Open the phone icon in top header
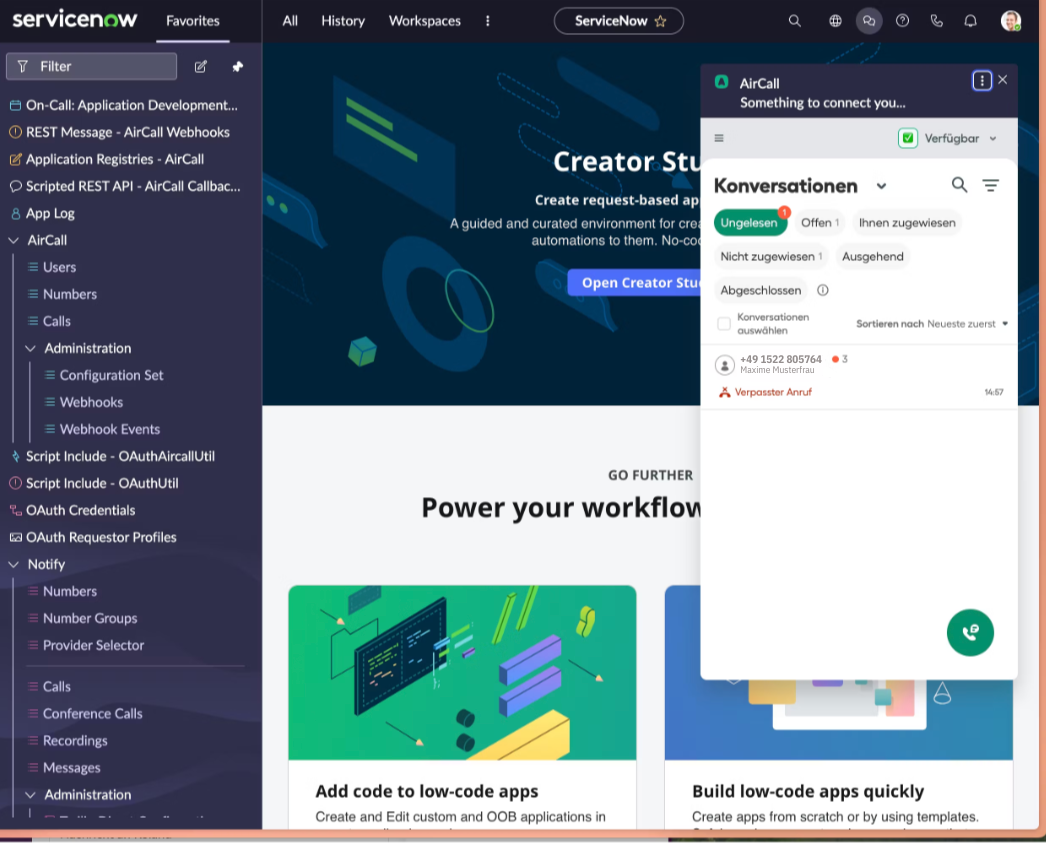This screenshot has height=848, width=1046. tap(936, 21)
